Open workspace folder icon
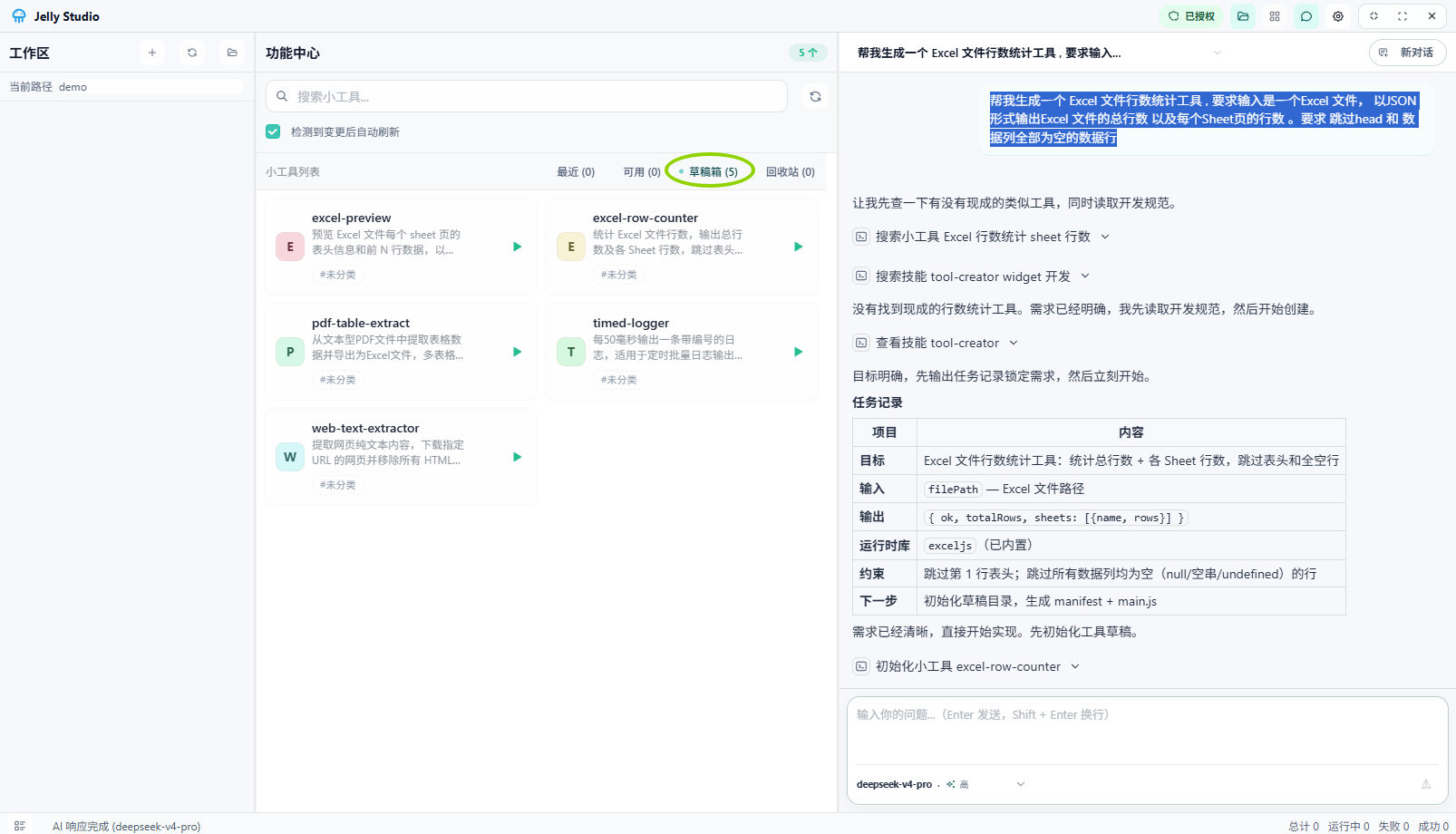Screen dimensions: 1456x834 coord(232,53)
